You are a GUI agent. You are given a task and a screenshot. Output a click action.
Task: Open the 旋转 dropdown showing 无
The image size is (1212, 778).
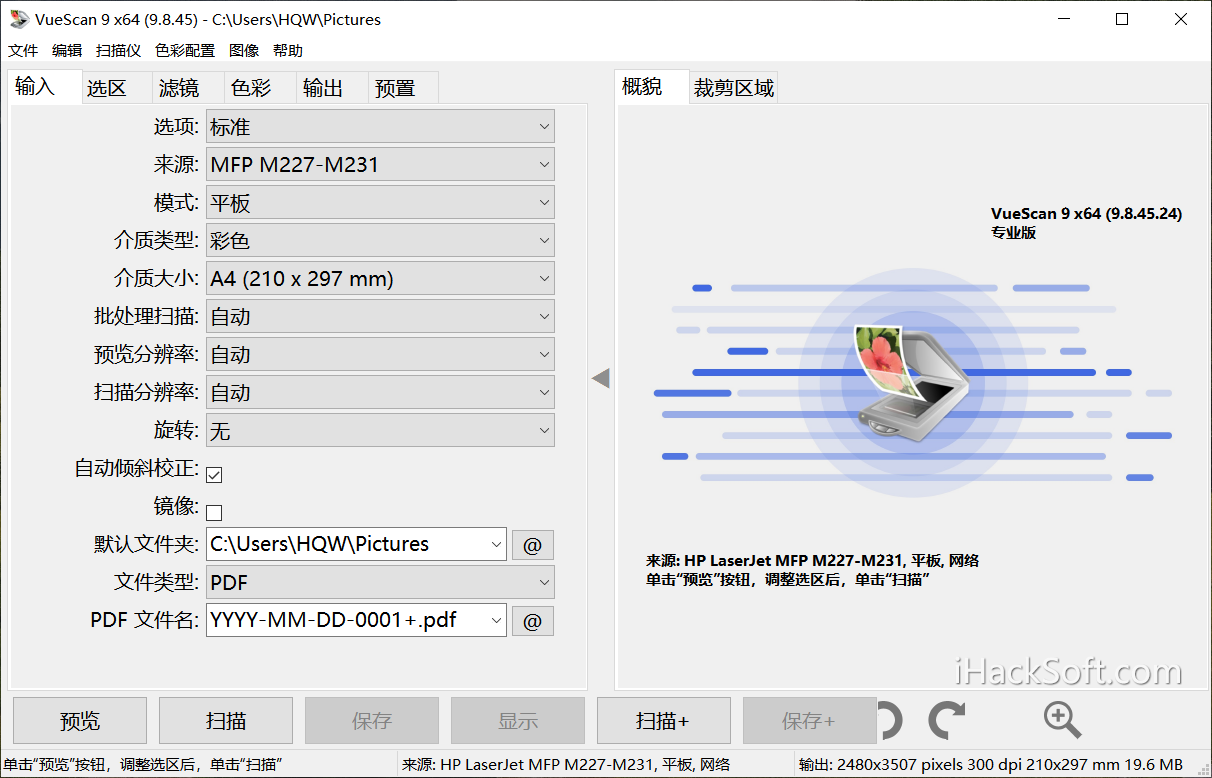click(380, 431)
